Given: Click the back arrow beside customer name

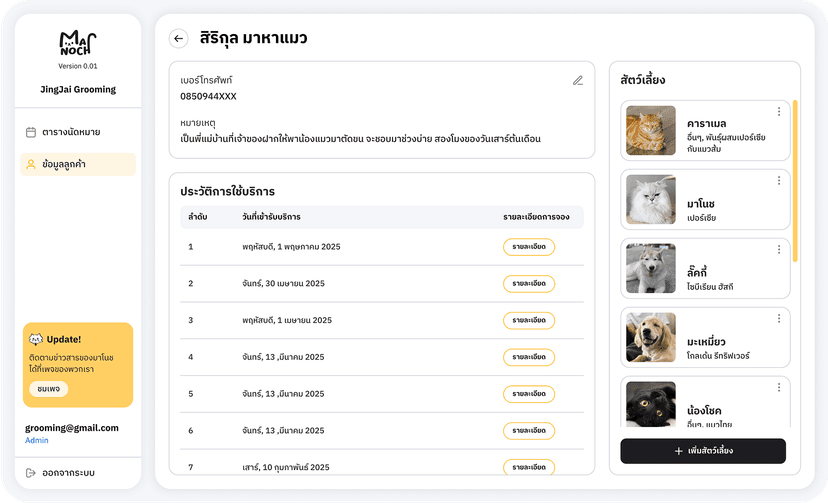Looking at the screenshot, I should (x=179, y=39).
